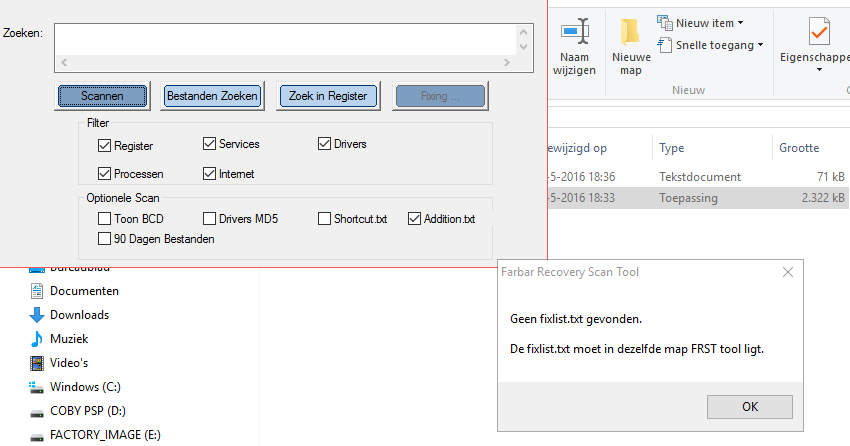This screenshot has width=850, height=446.
Task: Expand the Eigenschappen dropdown arrow
Action: [x=819, y=70]
